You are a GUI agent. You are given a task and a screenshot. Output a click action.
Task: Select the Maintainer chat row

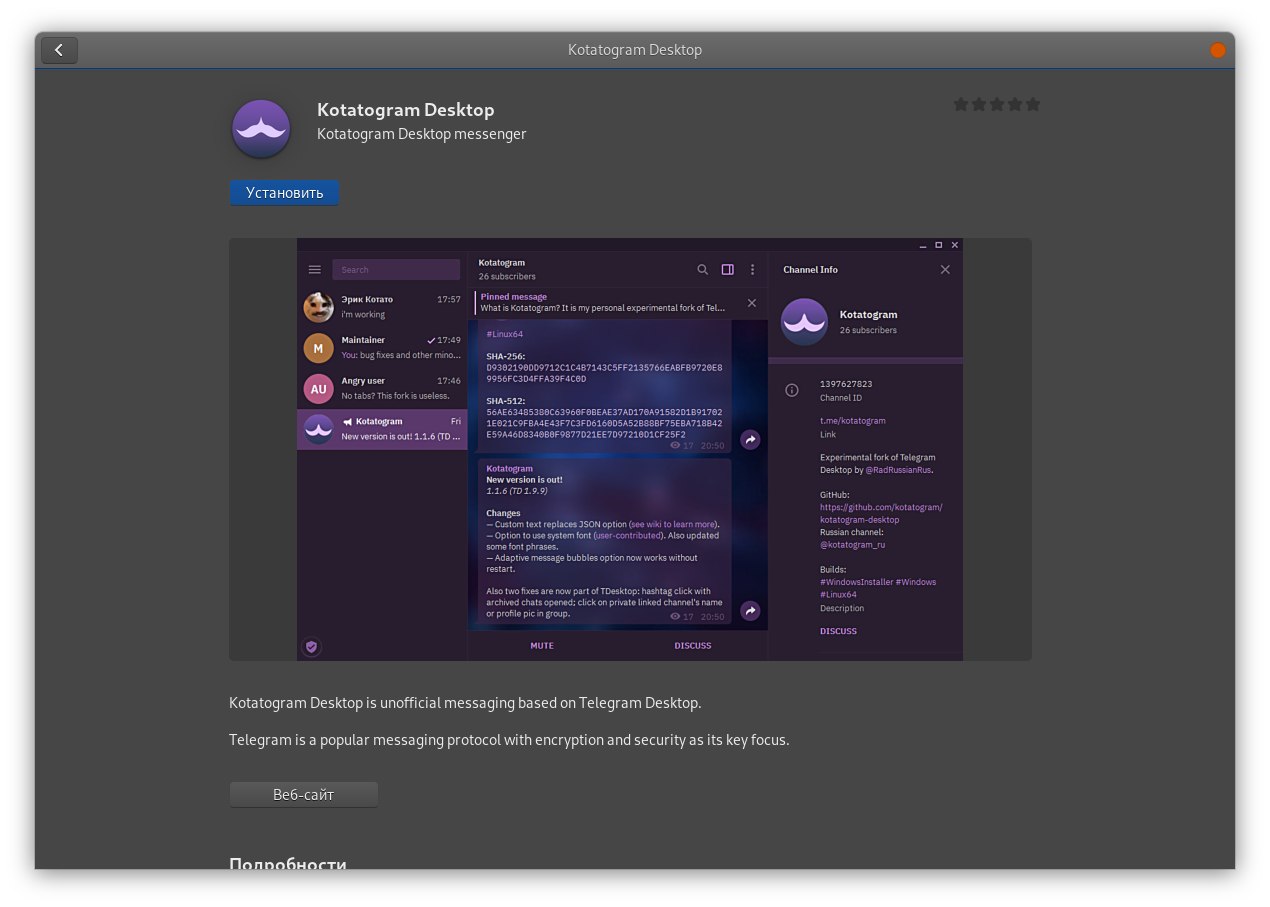click(382, 348)
